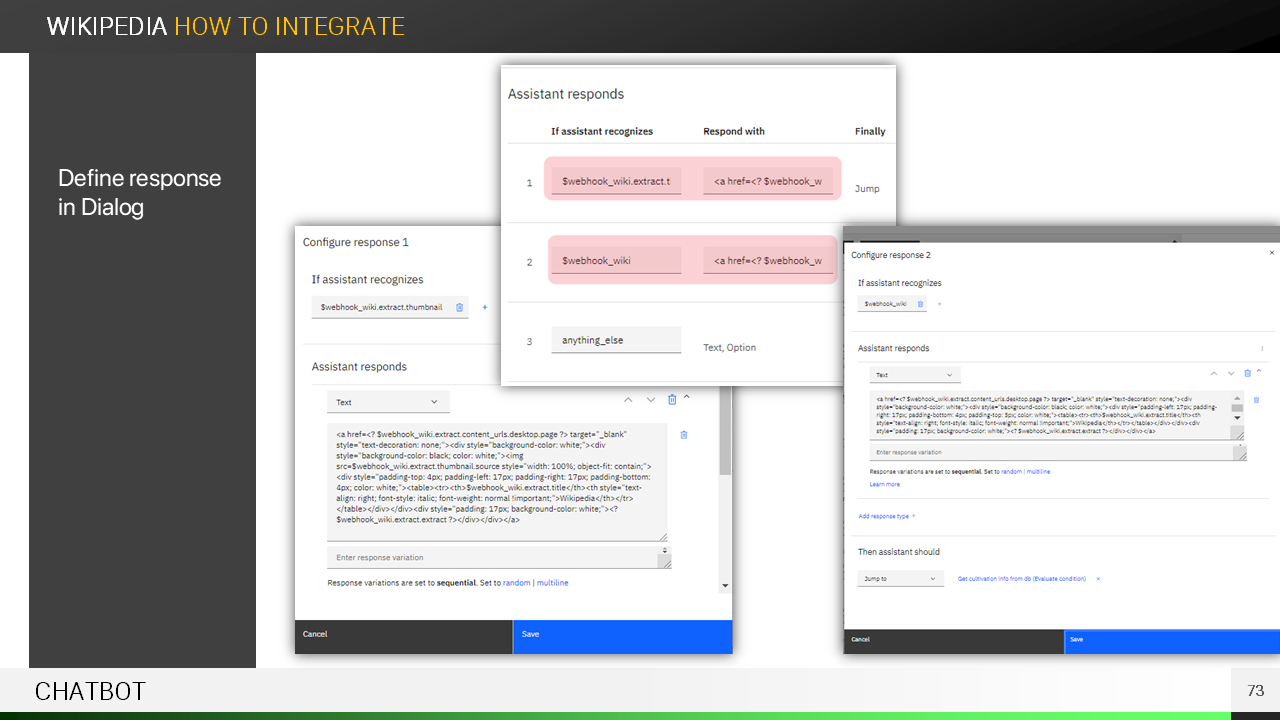Delete the Text response type in response 2
Screen dimensions: 1280x720
tap(1247, 373)
